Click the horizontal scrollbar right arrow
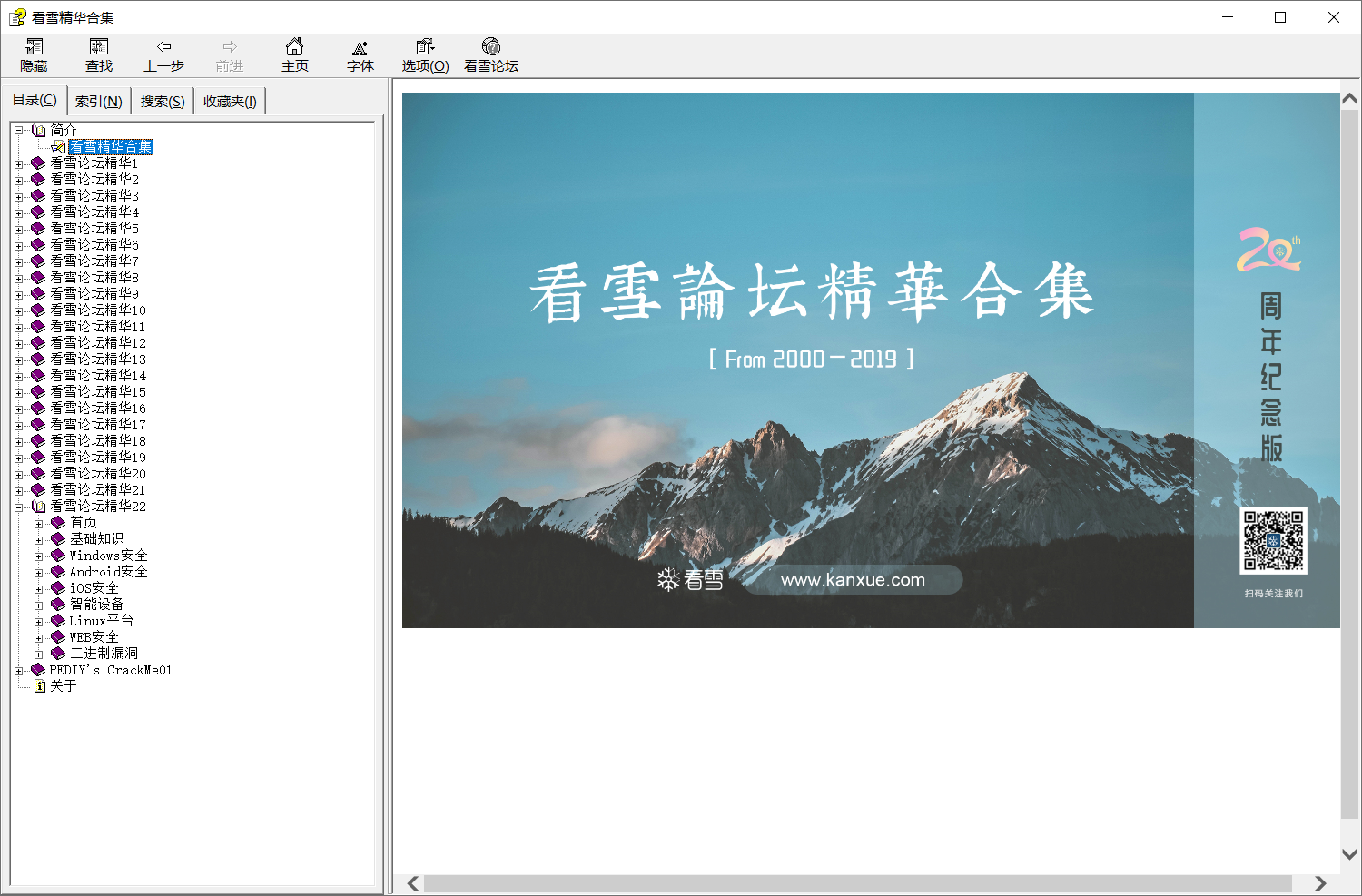Image resolution: width=1362 pixels, height=896 pixels. [1320, 883]
